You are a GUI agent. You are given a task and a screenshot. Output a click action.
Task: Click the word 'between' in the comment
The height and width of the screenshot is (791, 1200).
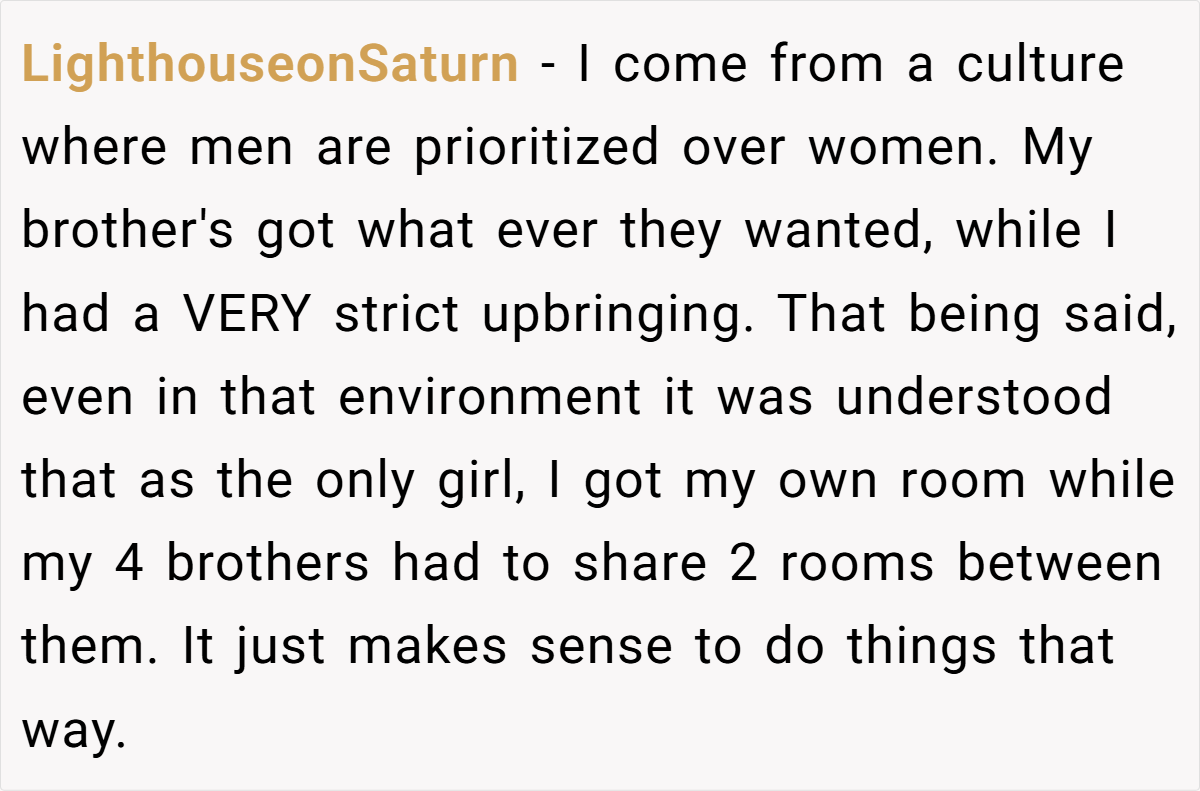point(1060,564)
